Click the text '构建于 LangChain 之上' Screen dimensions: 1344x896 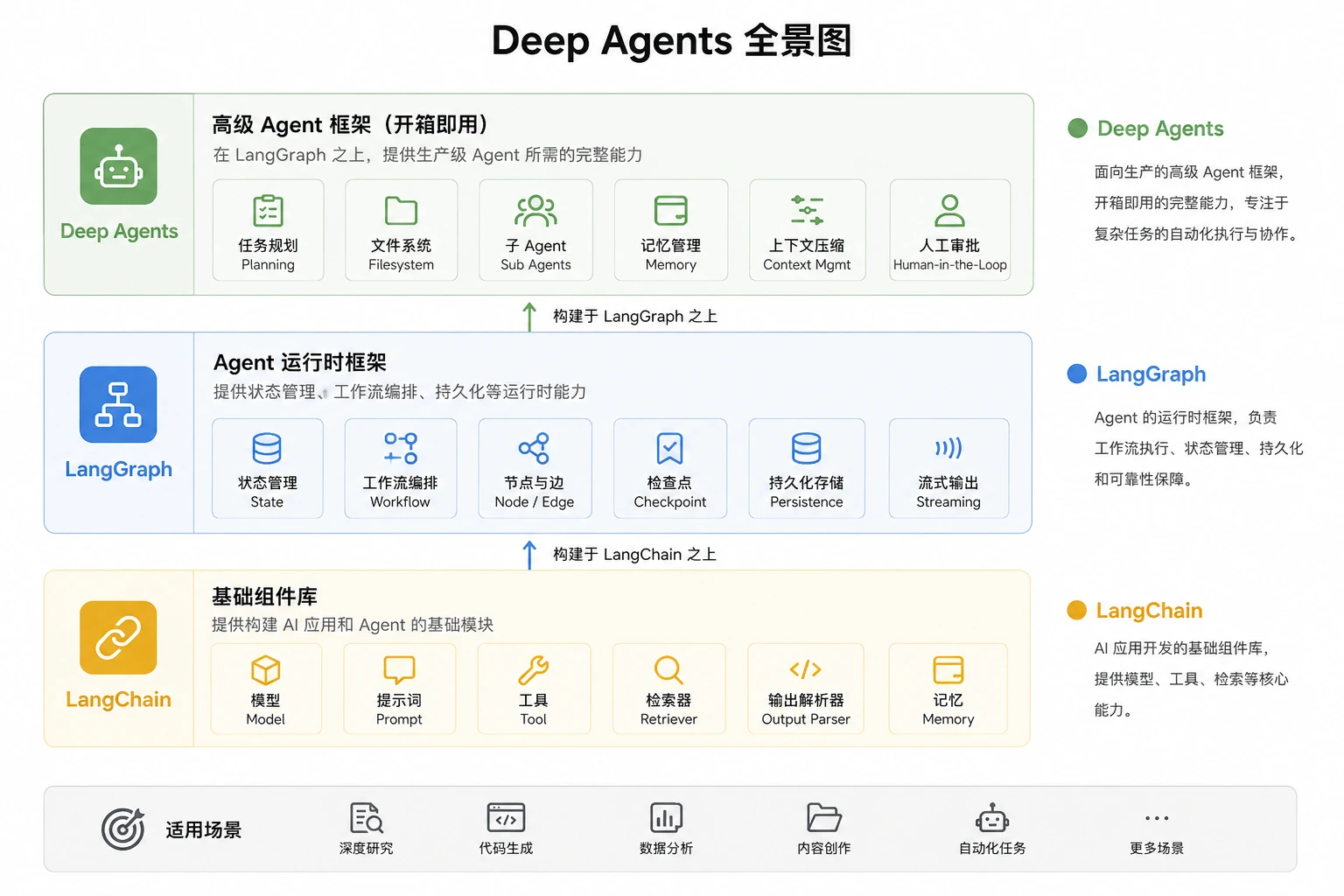click(x=634, y=554)
